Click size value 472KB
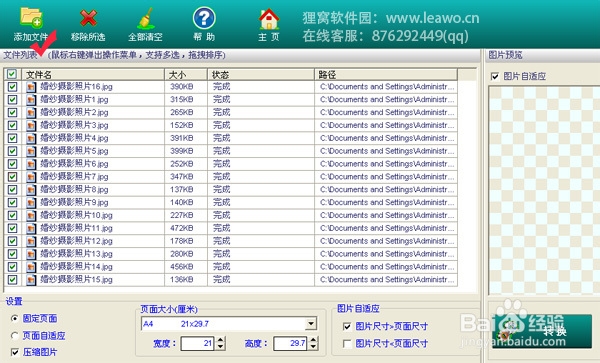This screenshot has width=600, height=363. [182, 228]
